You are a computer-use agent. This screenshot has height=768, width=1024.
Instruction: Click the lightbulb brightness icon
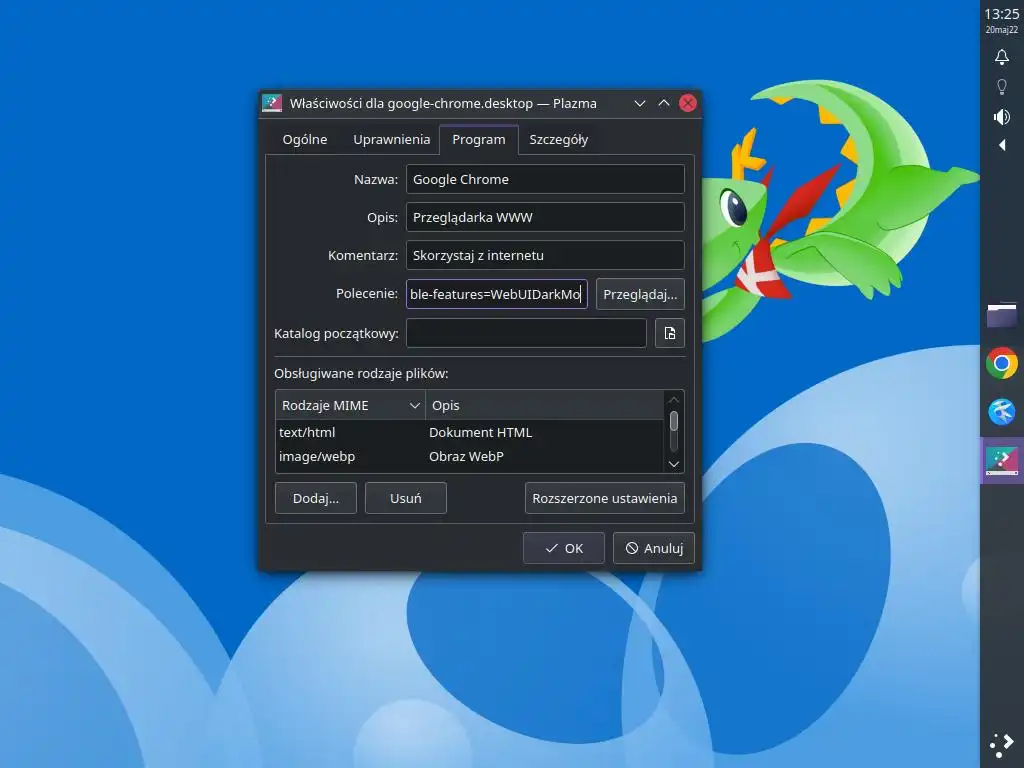point(1002,87)
